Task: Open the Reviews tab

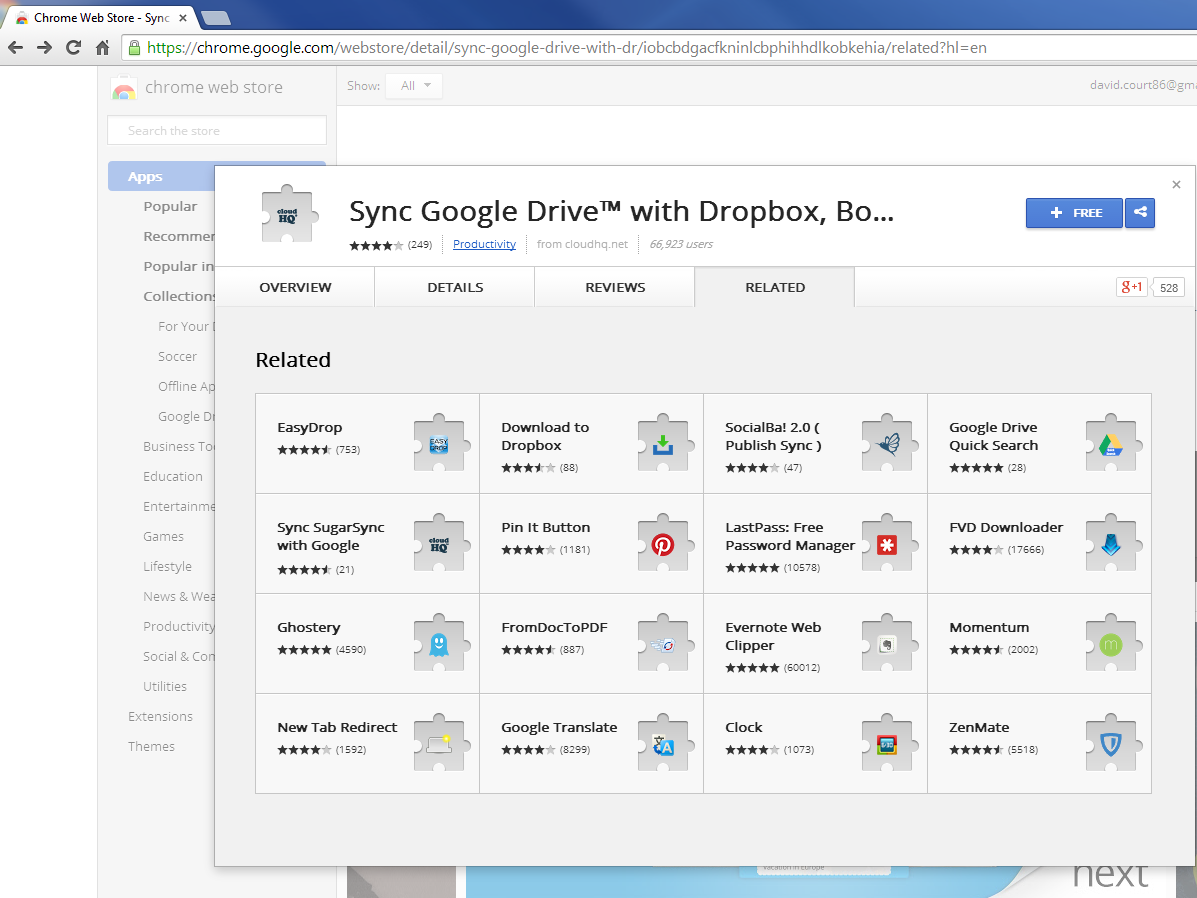Action: 615,287
